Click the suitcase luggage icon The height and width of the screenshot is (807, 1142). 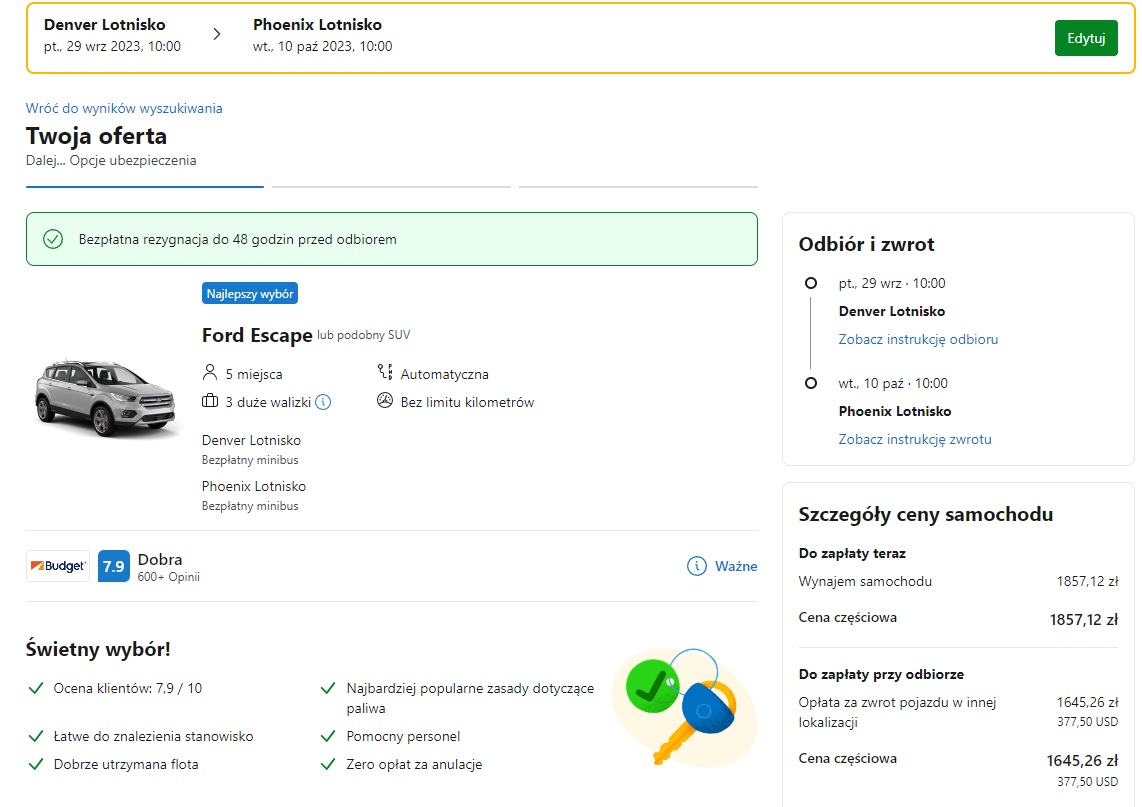pos(210,401)
